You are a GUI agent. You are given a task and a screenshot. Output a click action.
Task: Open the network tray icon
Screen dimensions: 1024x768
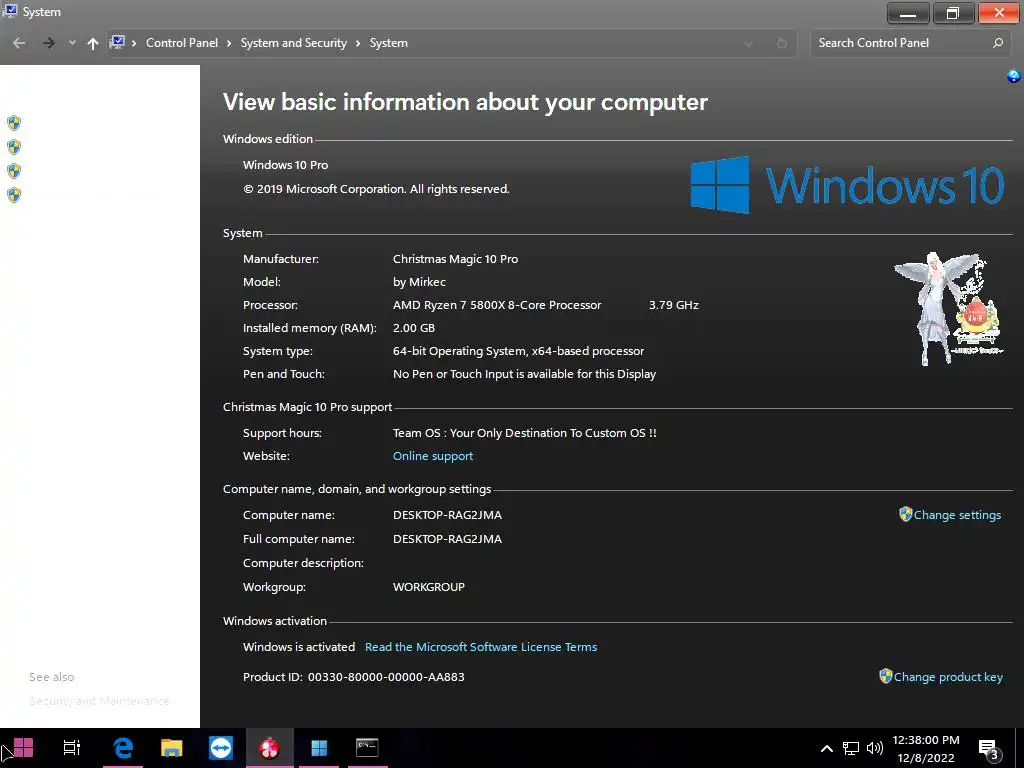pyautogui.click(x=850, y=748)
